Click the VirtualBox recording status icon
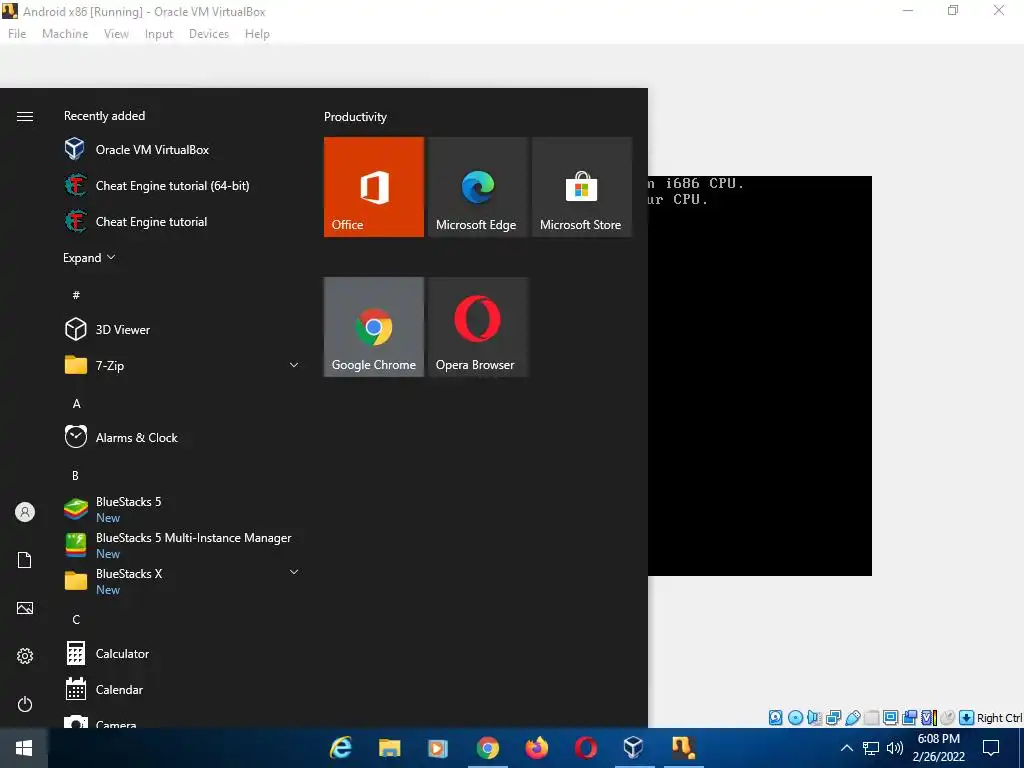 click(x=909, y=718)
